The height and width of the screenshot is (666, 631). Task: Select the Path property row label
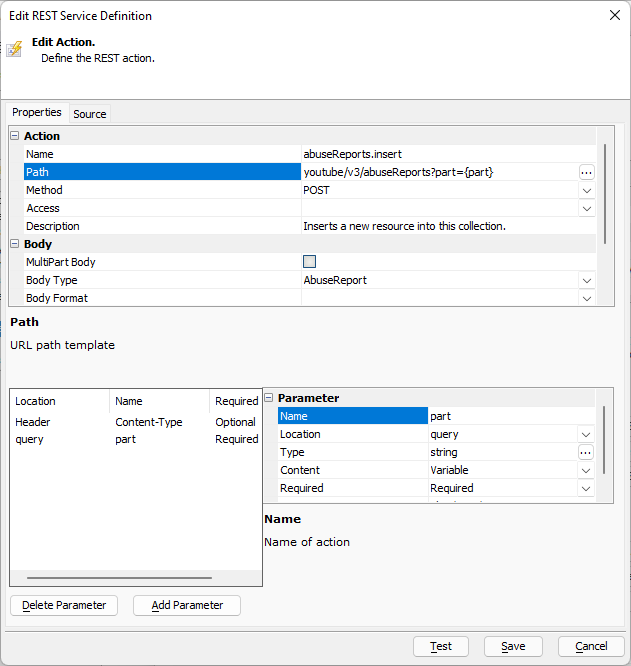click(x=162, y=172)
